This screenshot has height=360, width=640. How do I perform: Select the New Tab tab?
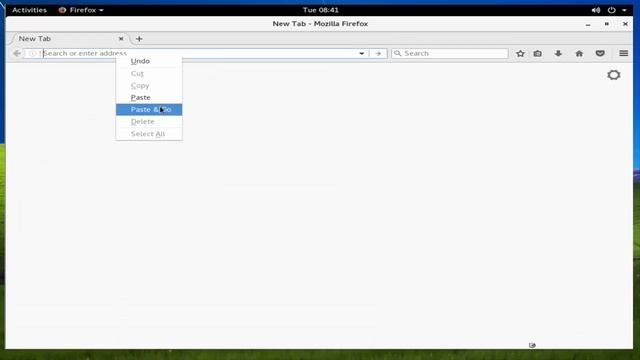(x=69, y=39)
